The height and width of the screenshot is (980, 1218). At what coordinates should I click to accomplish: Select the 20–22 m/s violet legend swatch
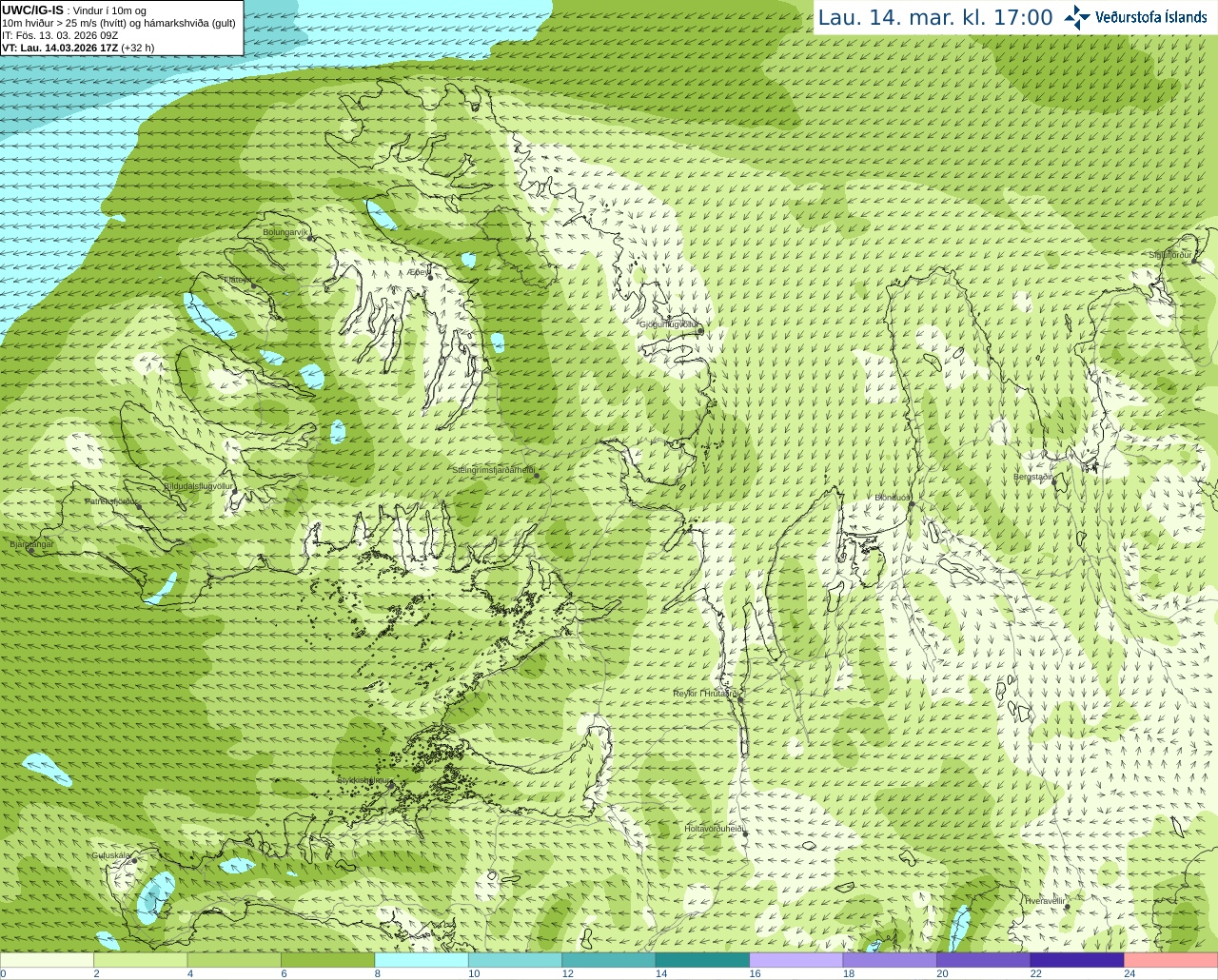point(984,960)
